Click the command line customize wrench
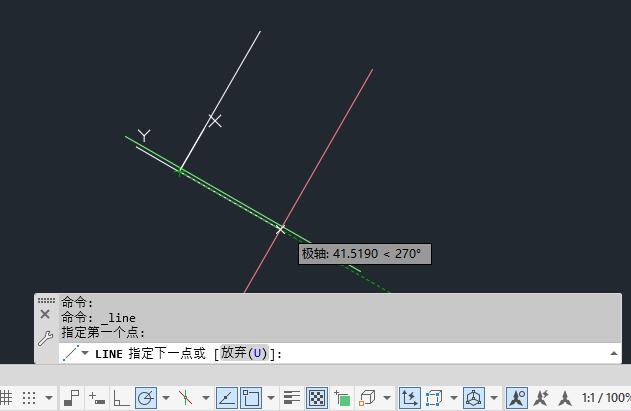 [45, 339]
